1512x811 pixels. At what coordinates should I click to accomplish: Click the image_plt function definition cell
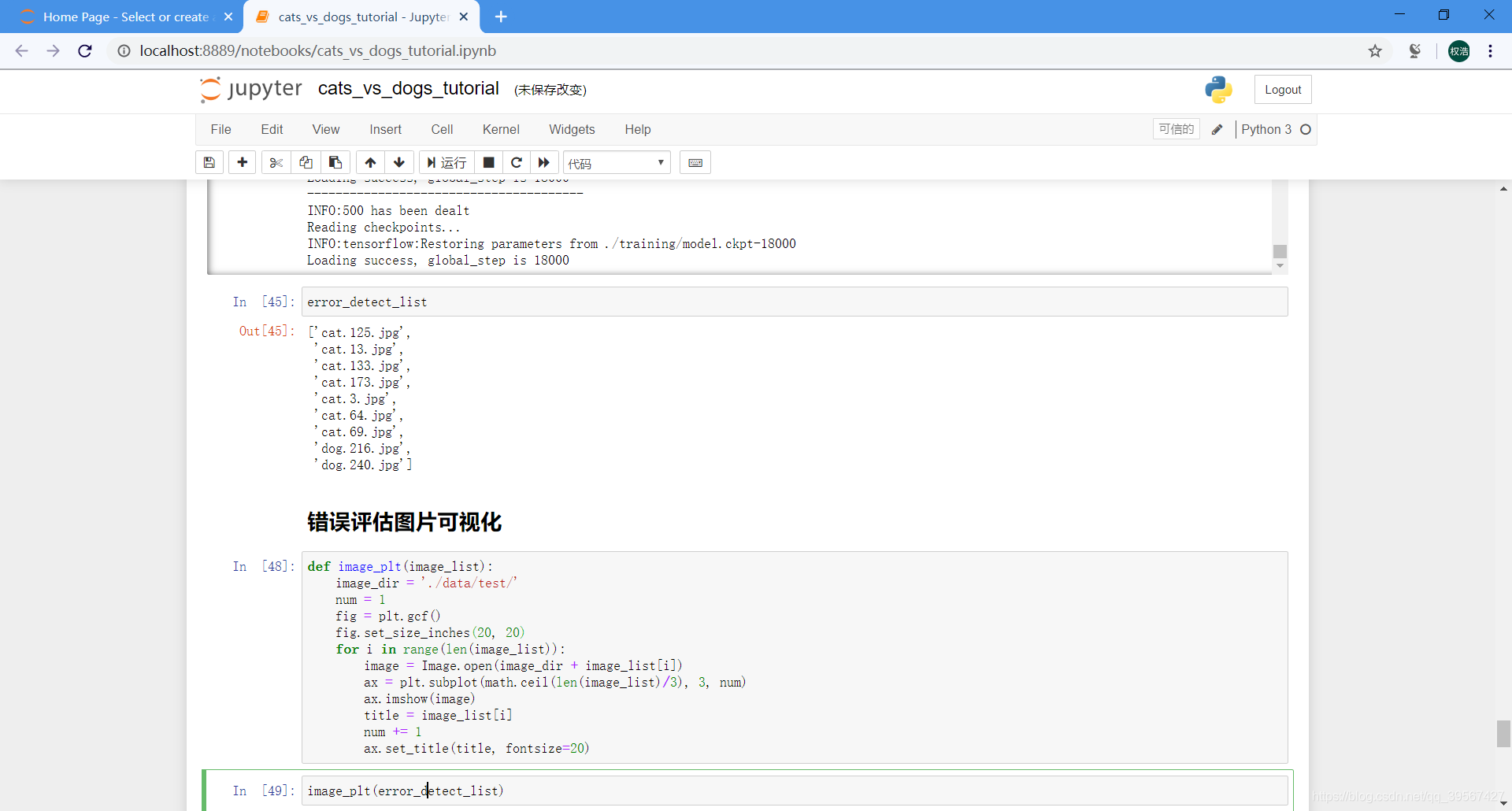click(x=795, y=657)
